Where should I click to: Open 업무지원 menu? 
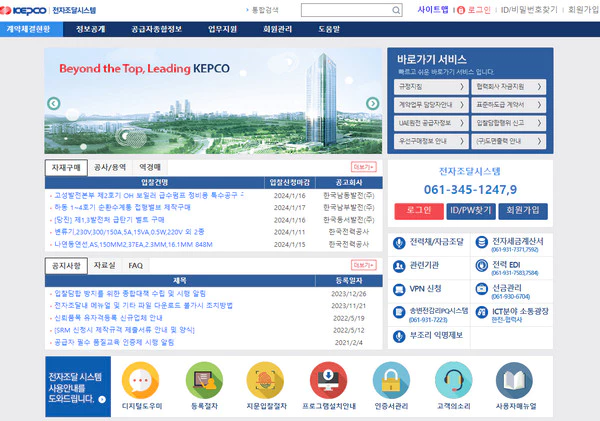pyautogui.click(x=223, y=29)
